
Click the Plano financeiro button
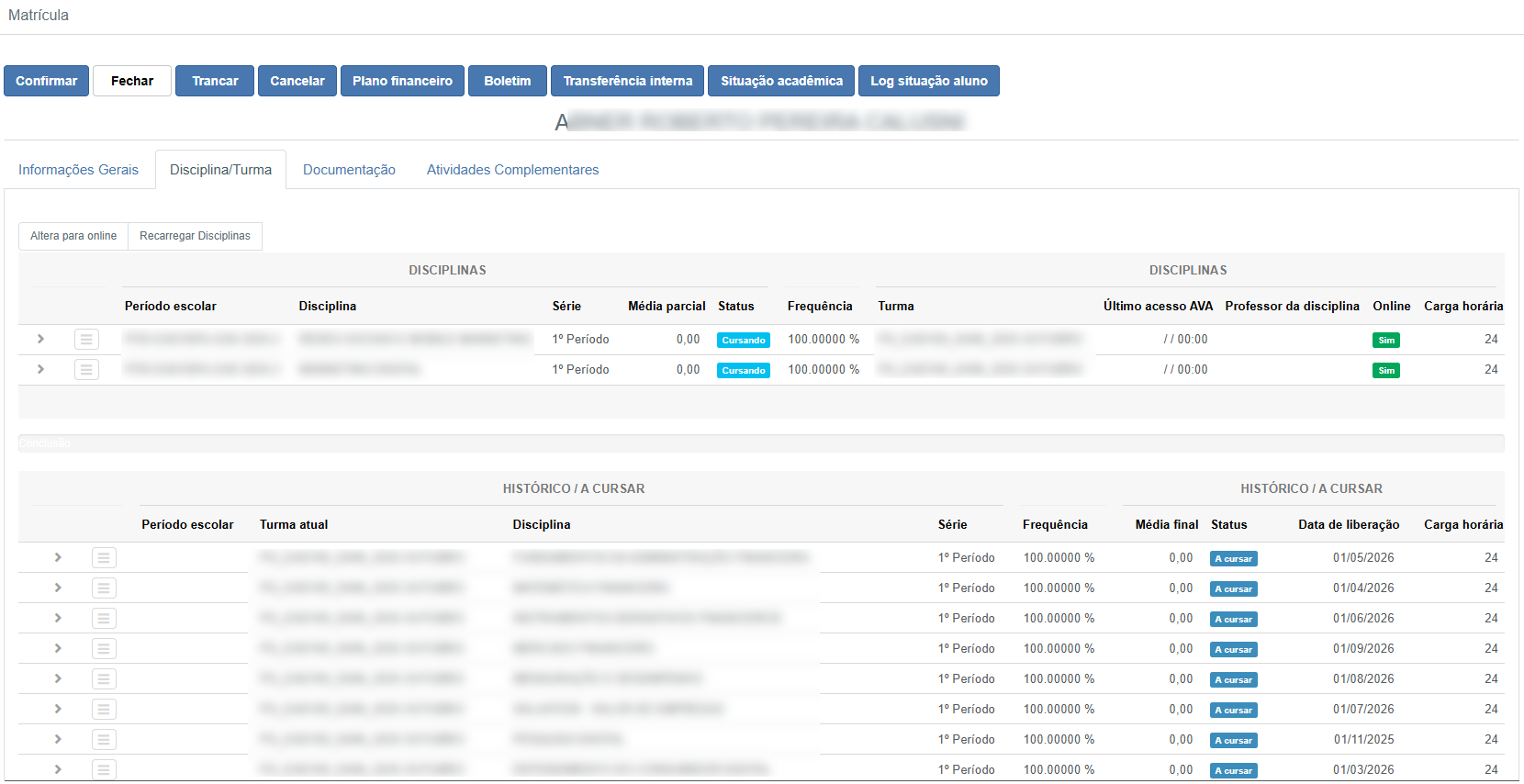coord(402,81)
